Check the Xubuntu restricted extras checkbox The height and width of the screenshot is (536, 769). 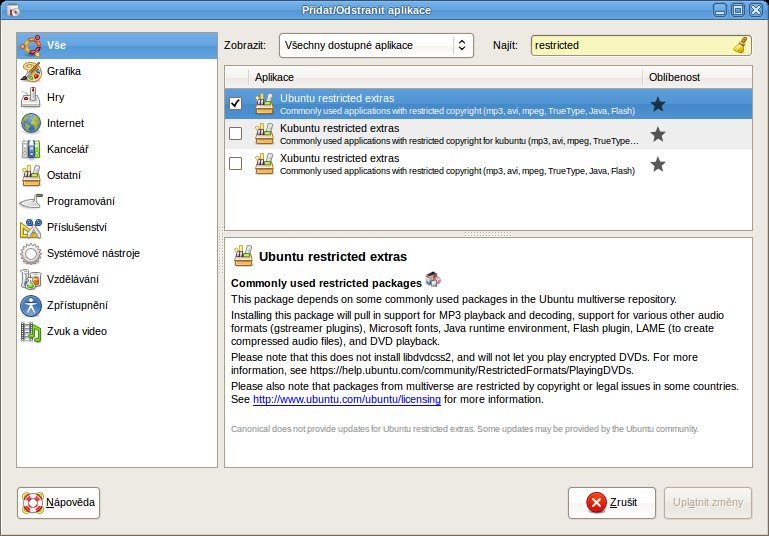pyautogui.click(x=235, y=163)
